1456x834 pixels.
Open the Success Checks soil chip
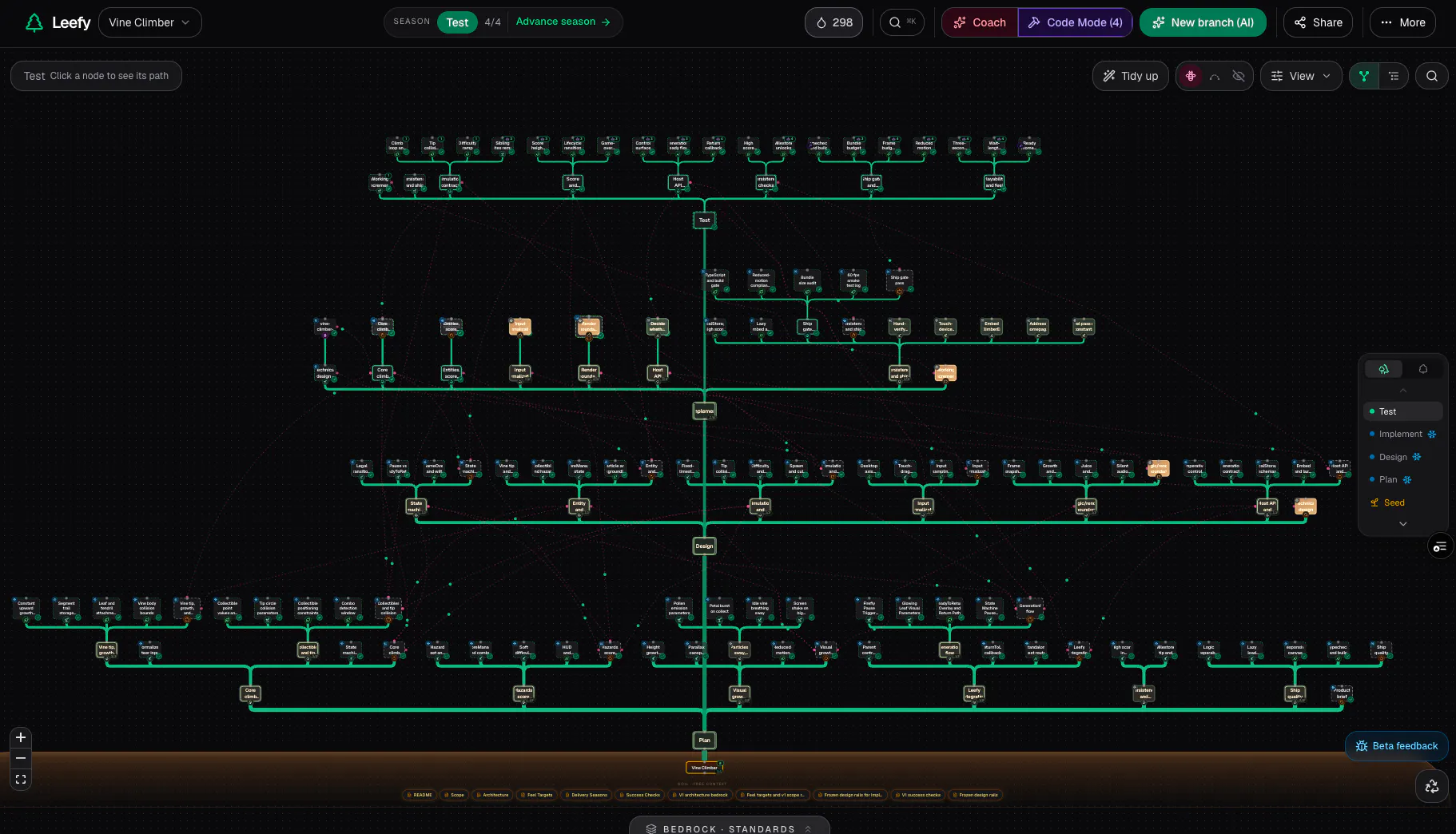[640, 795]
